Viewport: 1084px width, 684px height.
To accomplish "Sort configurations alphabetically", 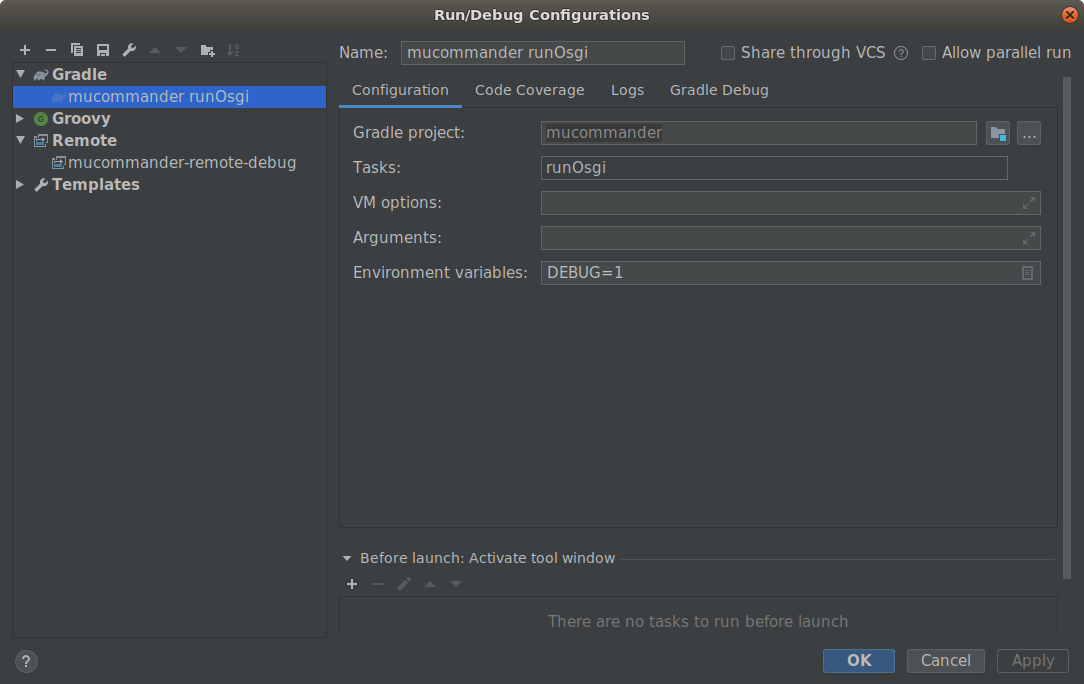I will tap(233, 50).
